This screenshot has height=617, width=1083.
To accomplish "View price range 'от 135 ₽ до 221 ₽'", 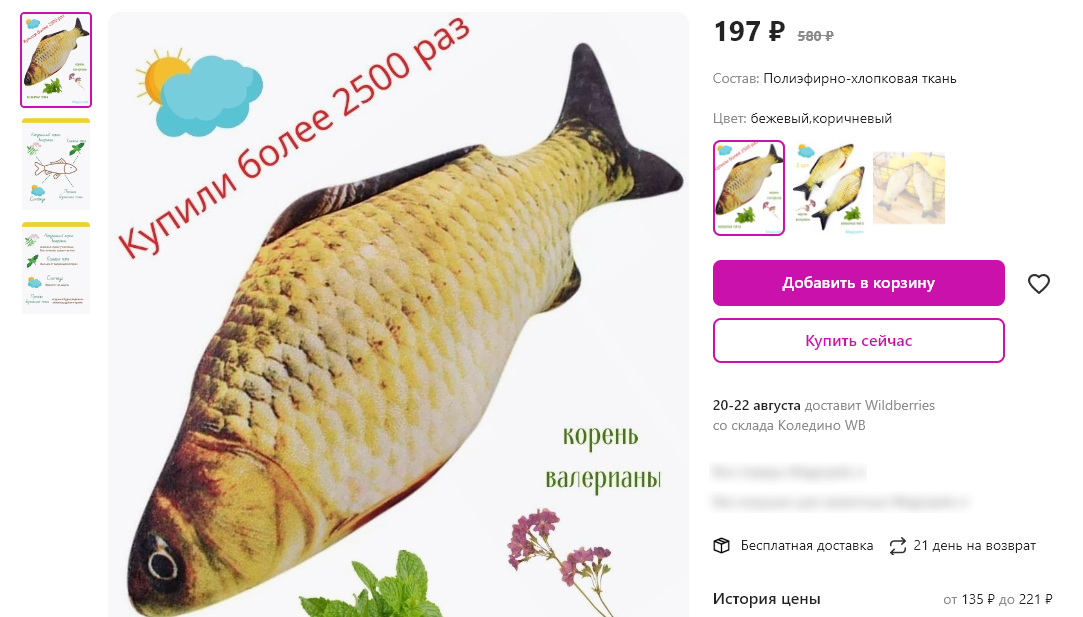I will tap(998, 600).
